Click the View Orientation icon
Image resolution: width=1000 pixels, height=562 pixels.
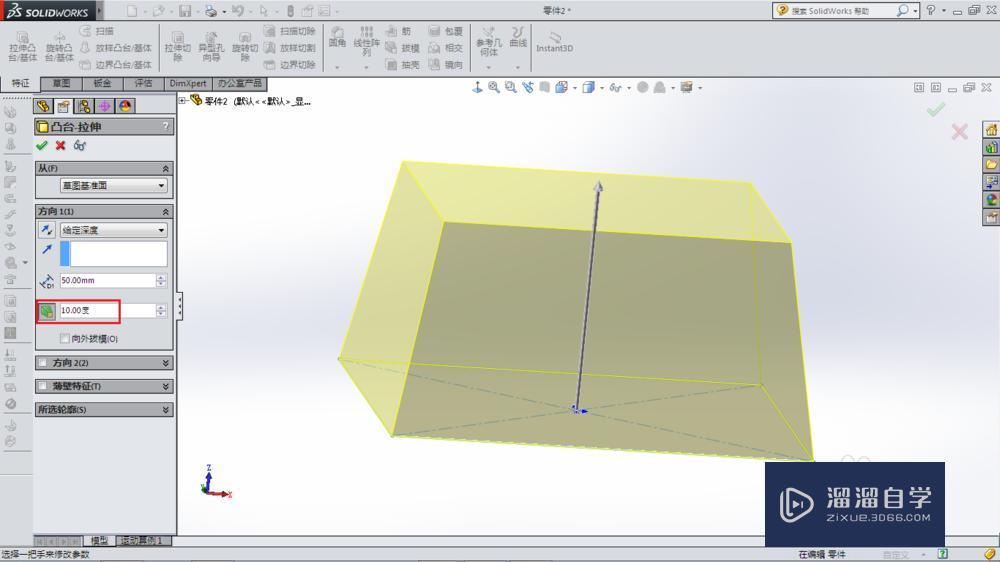pos(561,87)
